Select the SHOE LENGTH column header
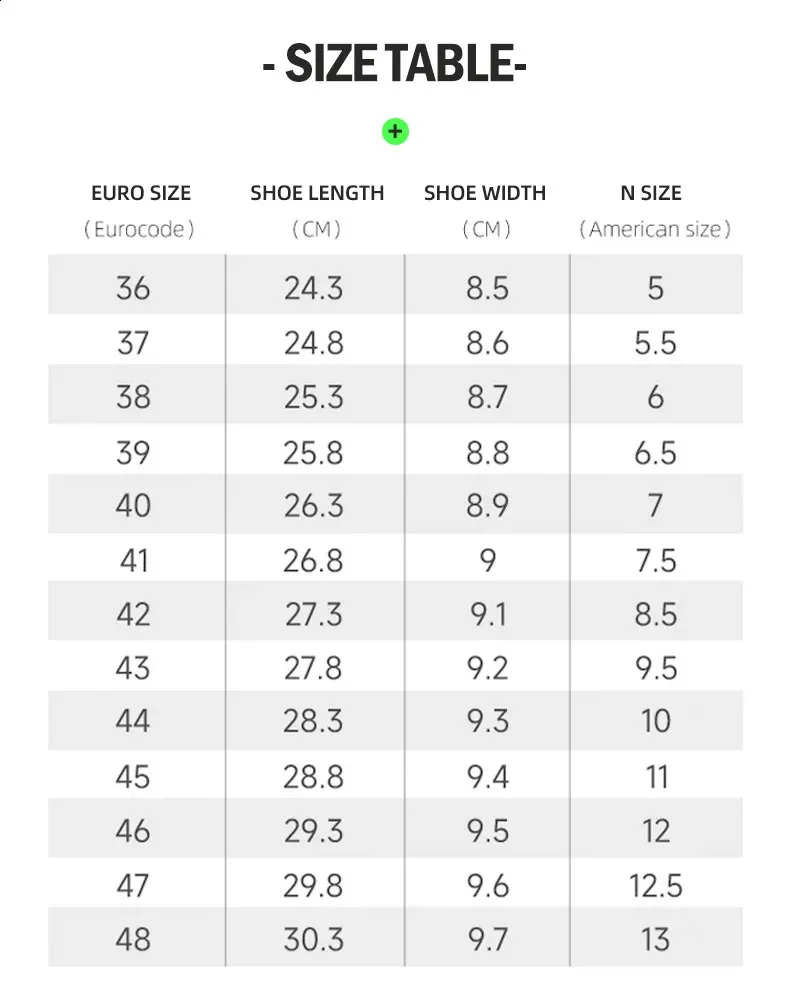The width and height of the screenshot is (790, 994). pyautogui.click(x=317, y=193)
